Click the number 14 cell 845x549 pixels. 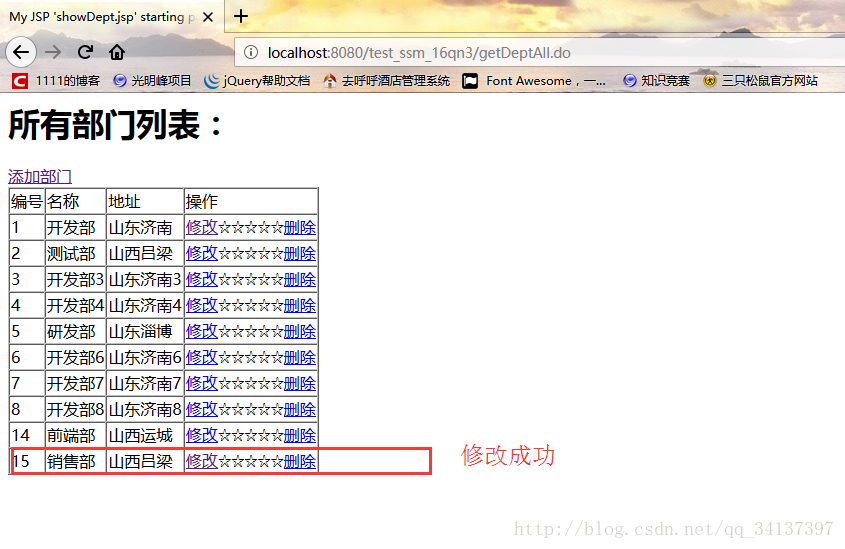click(x=27, y=435)
